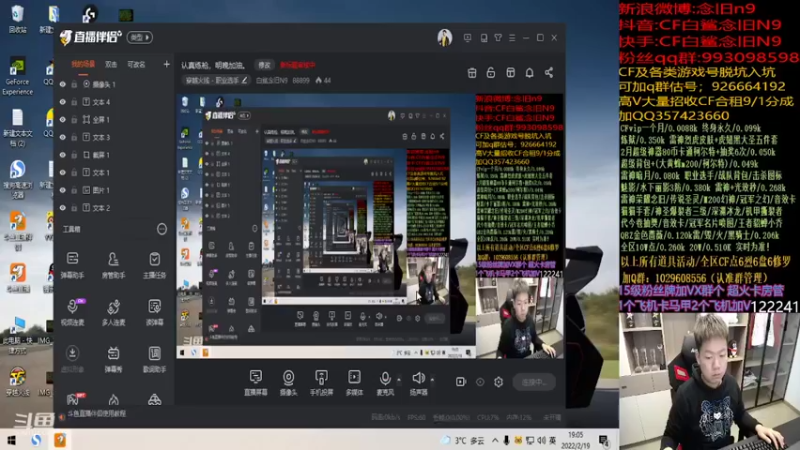The image size is (800, 450).
Task: Open the 房管助手 tool
Action: click(113, 265)
